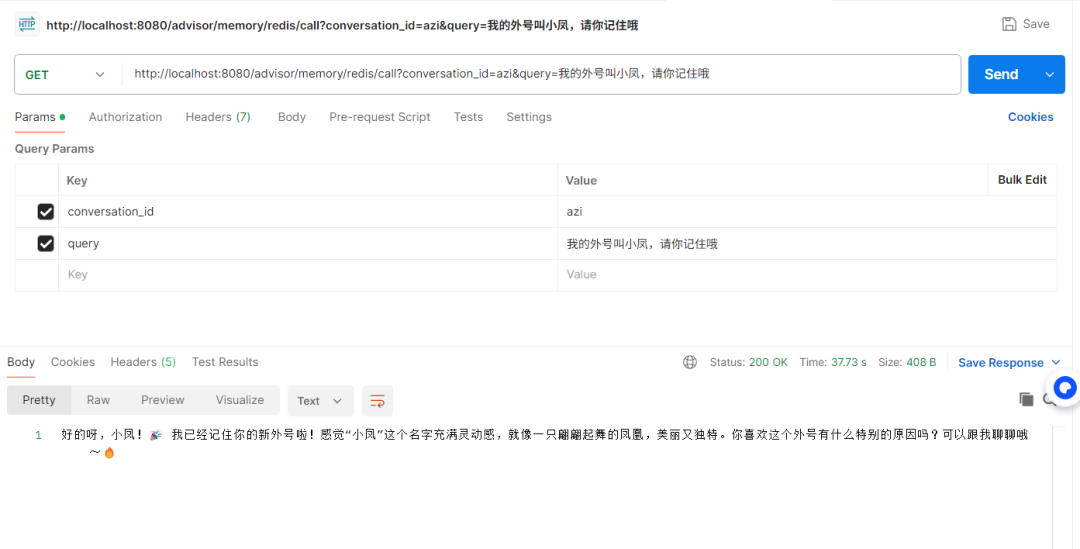Click the globe network icon near Status
1080x549 pixels.
click(689, 362)
